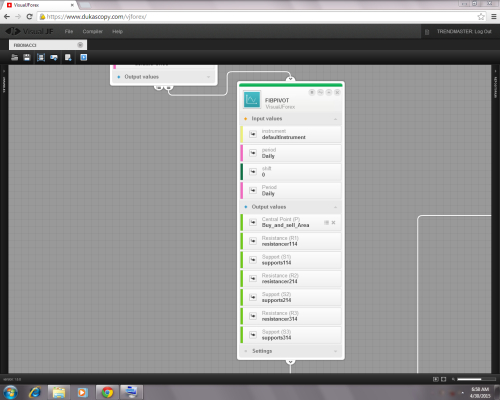This screenshot has width=500, height=400.
Task: Save strategy using the floppy disk icon
Action: 27,57
